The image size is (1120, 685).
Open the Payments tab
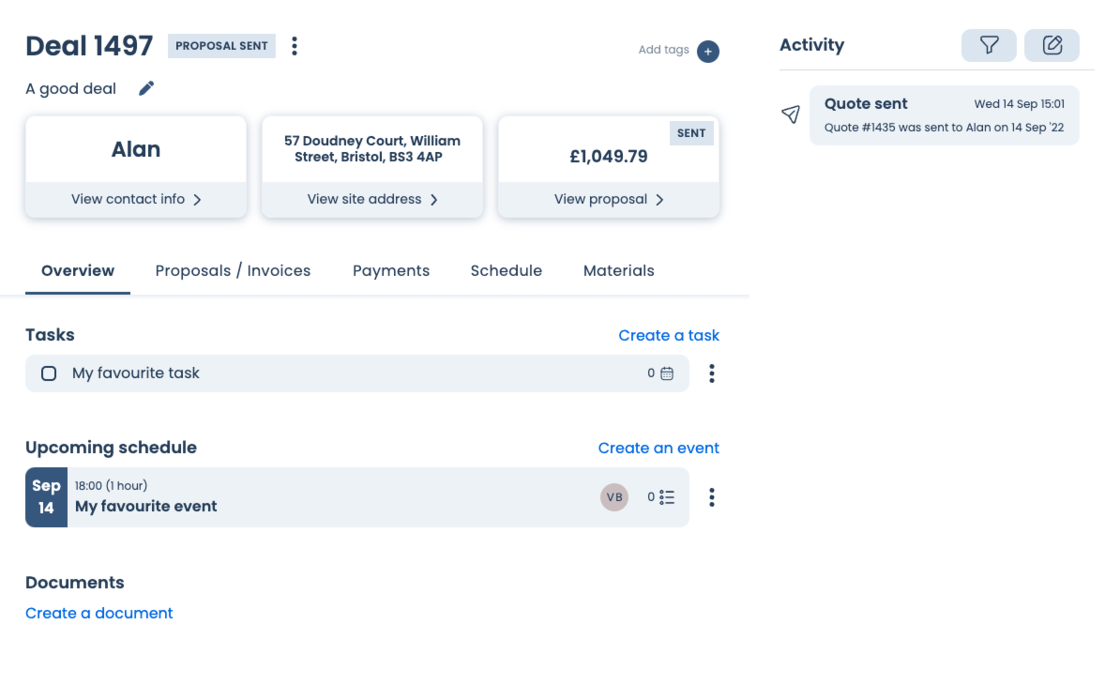coord(391,271)
